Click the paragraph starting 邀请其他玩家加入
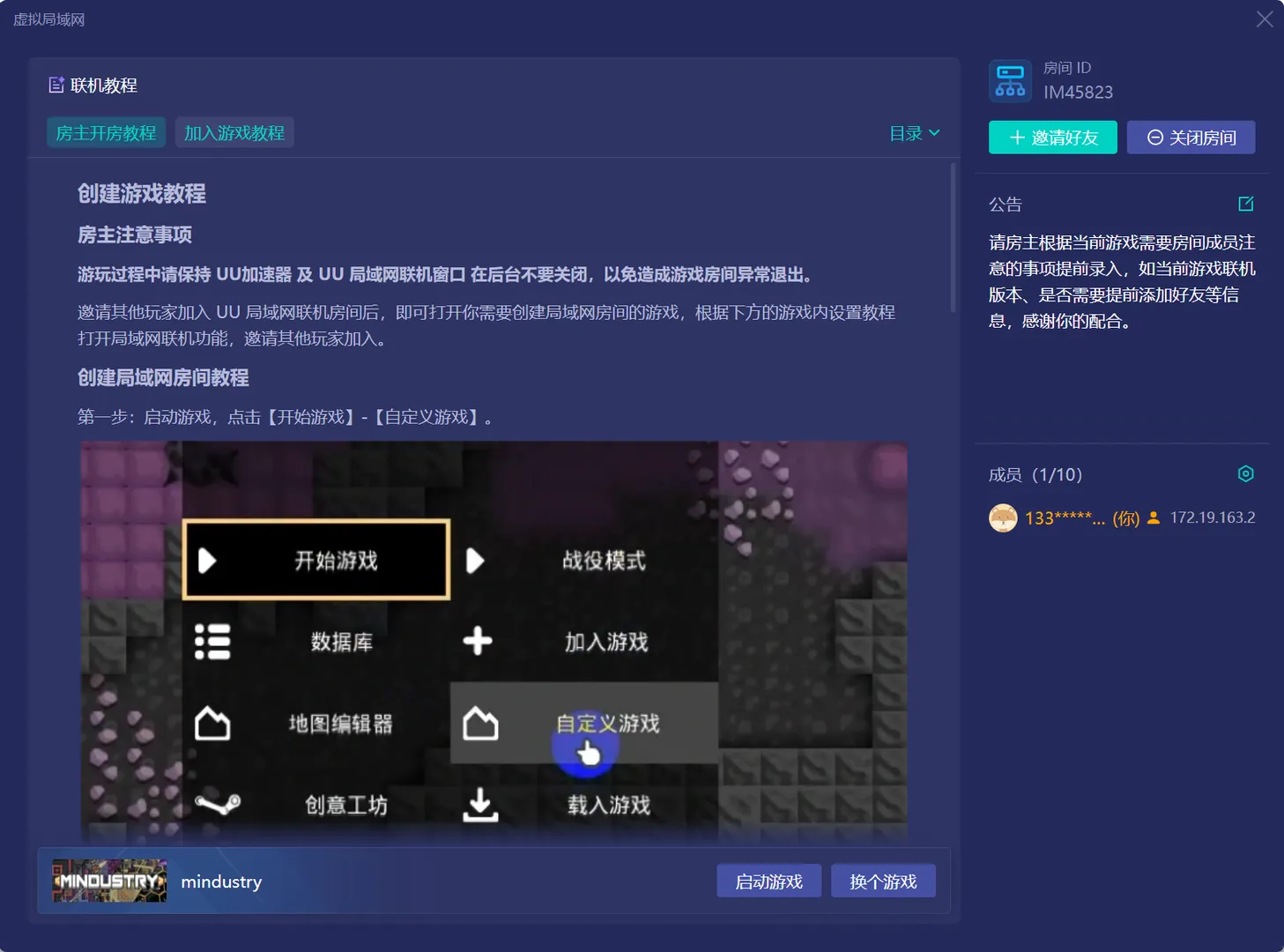 (486, 325)
